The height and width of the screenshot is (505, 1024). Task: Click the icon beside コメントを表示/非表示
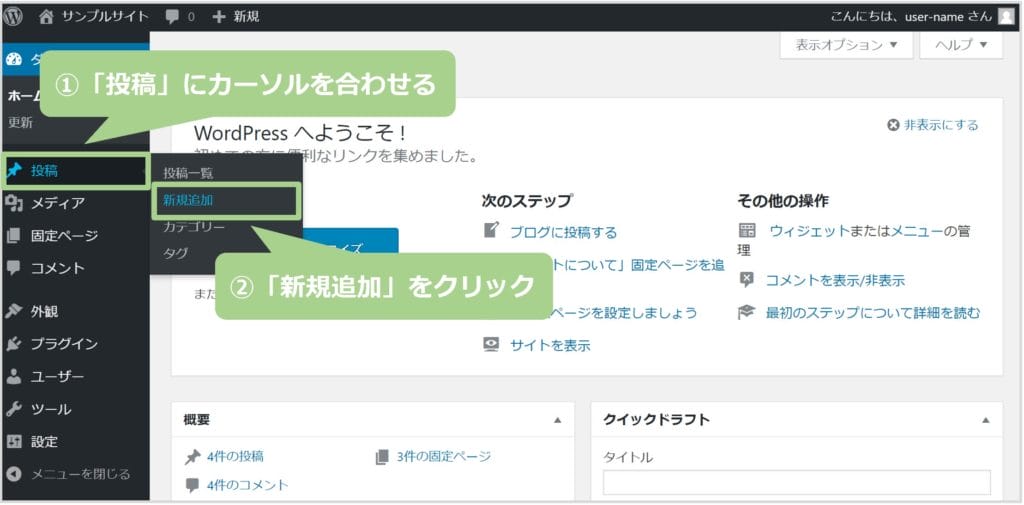click(x=746, y=280)
